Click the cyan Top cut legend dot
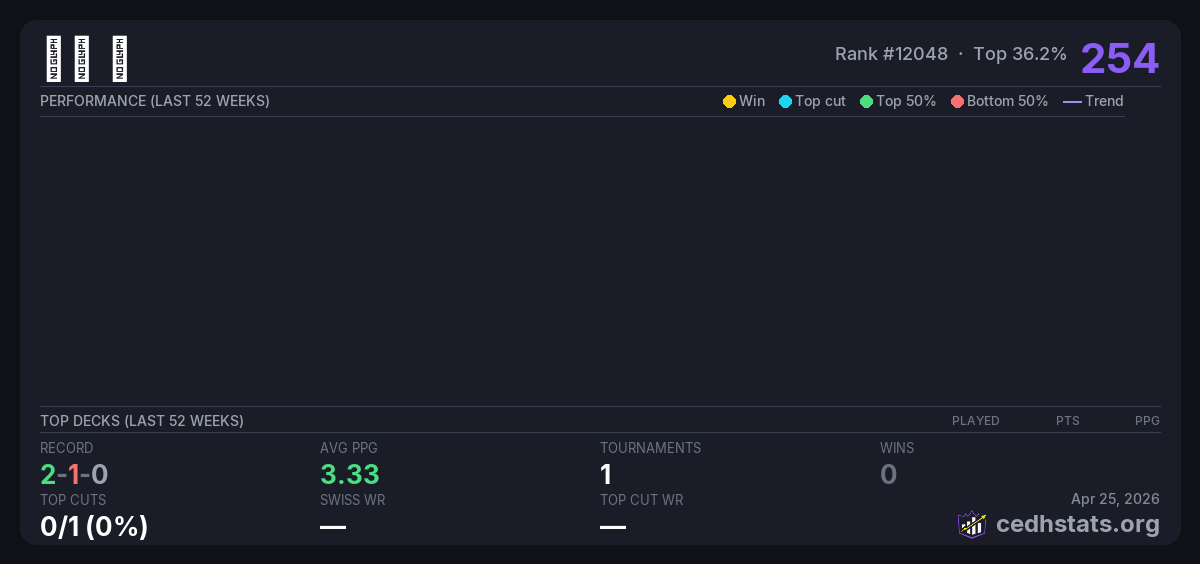Viewport: 1200px width, 564px height. (785, 102)
